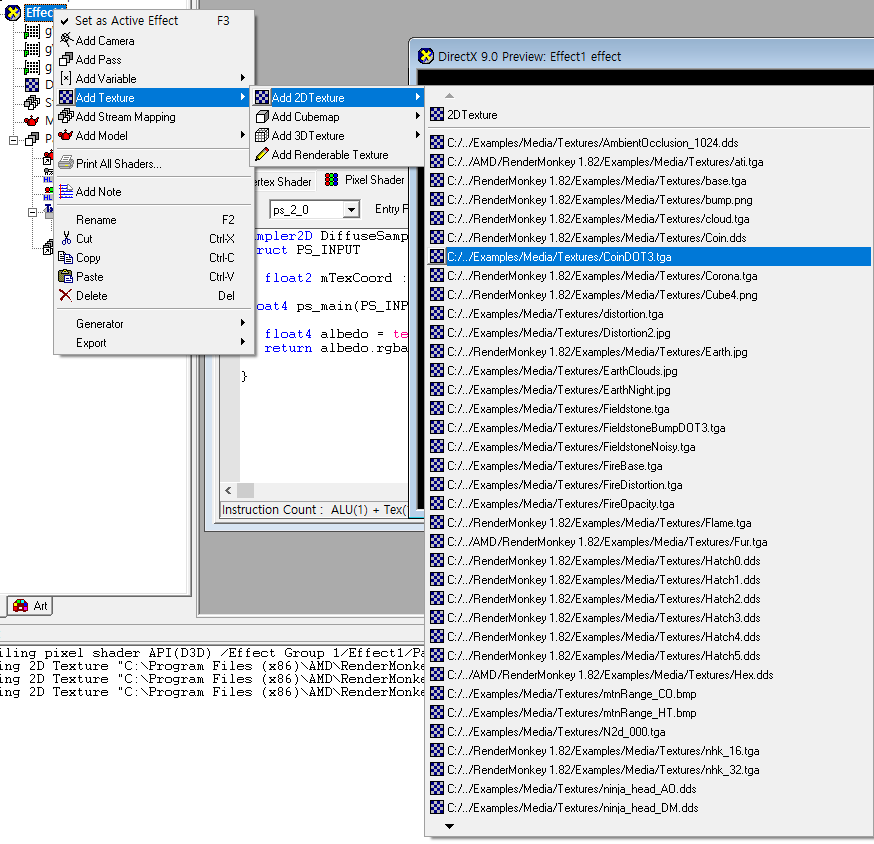Image resolution: width=874 pixels, height=844 pixels.
Task: Choose Add 2DTexture submenu entry
Action: [x=337, y=98]
